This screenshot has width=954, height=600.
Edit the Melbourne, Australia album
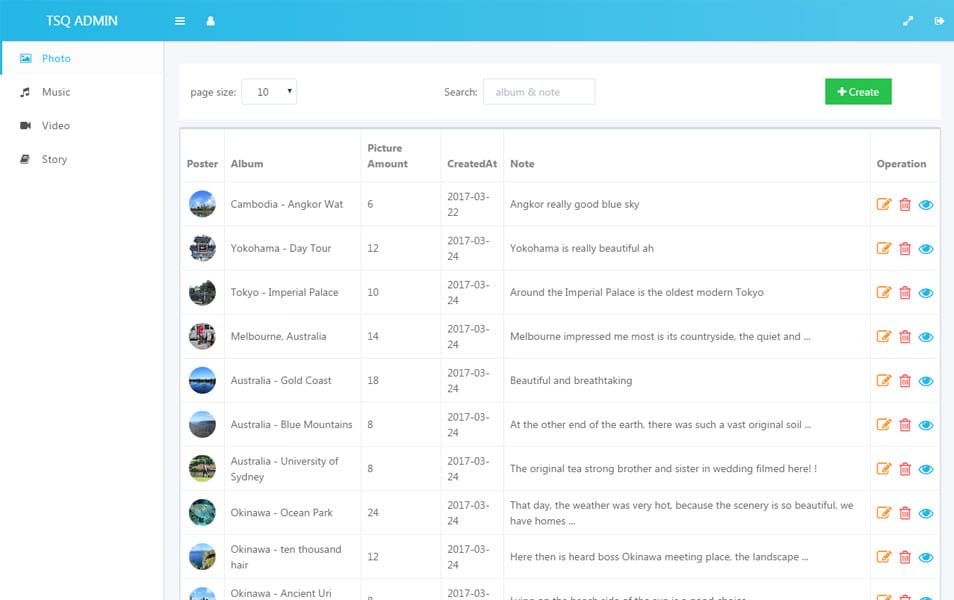(884, 337)
